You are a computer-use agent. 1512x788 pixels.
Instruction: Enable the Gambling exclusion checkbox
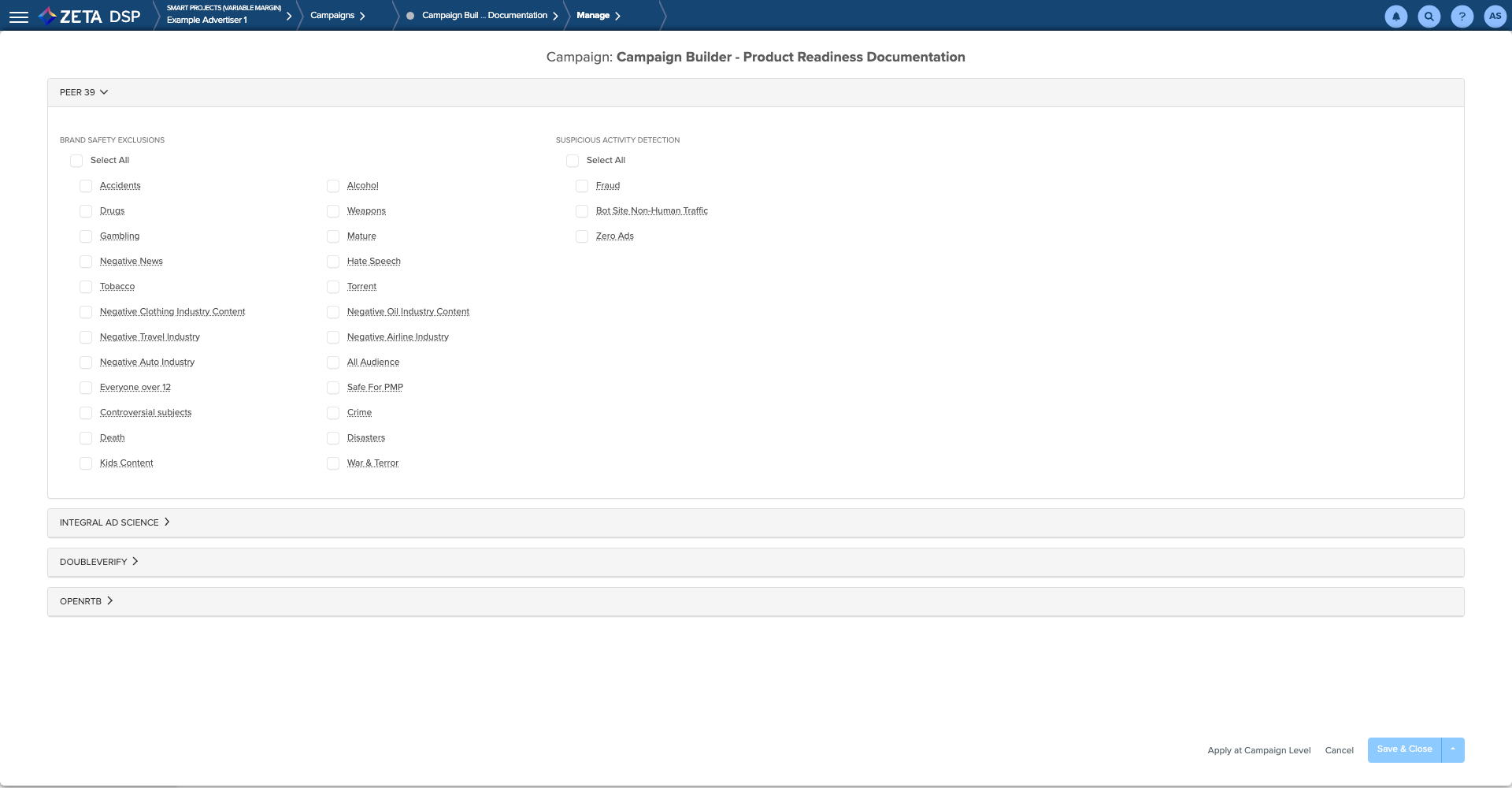click(x=86, y=236)
